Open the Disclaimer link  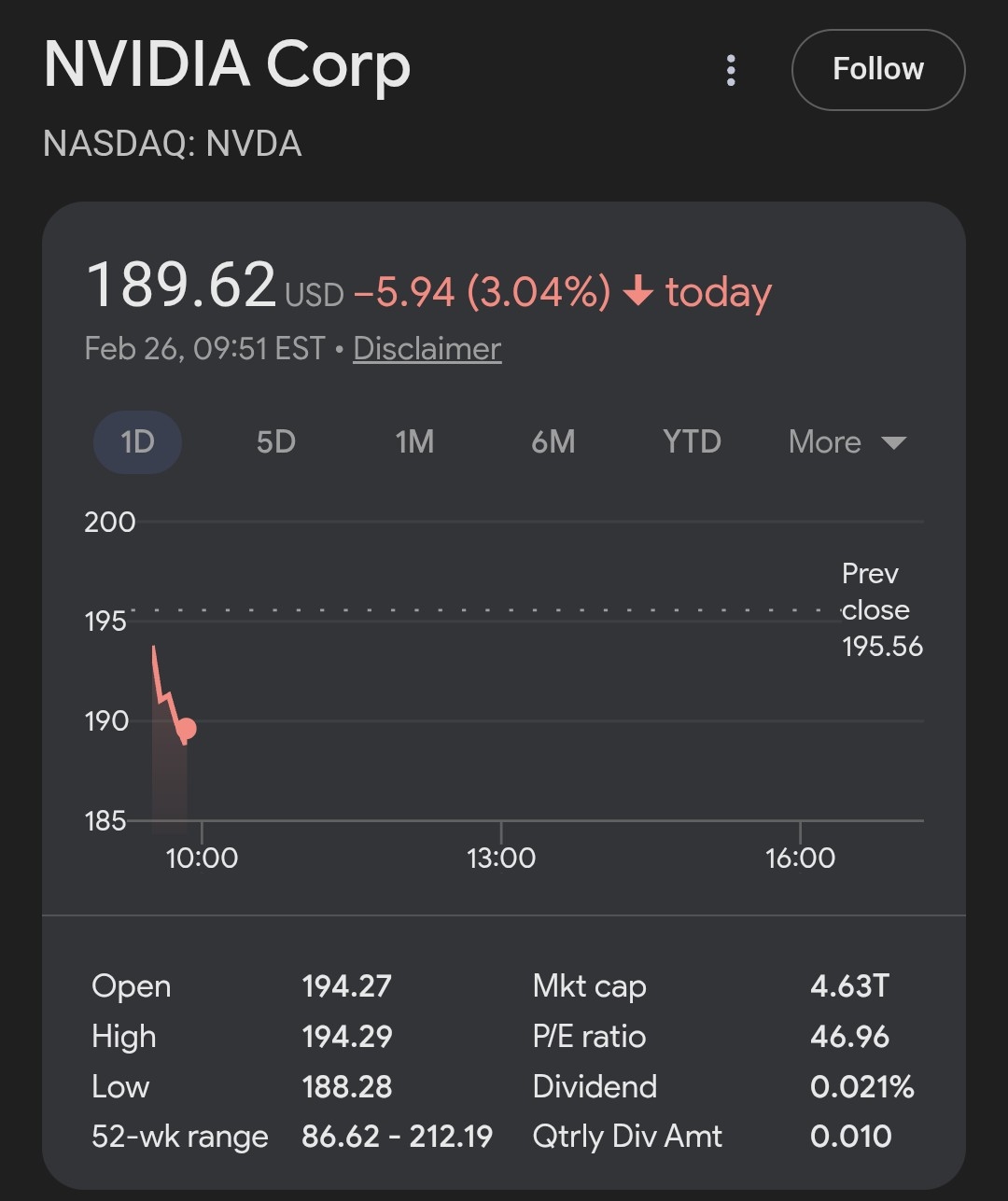click(x=427, y=349)
